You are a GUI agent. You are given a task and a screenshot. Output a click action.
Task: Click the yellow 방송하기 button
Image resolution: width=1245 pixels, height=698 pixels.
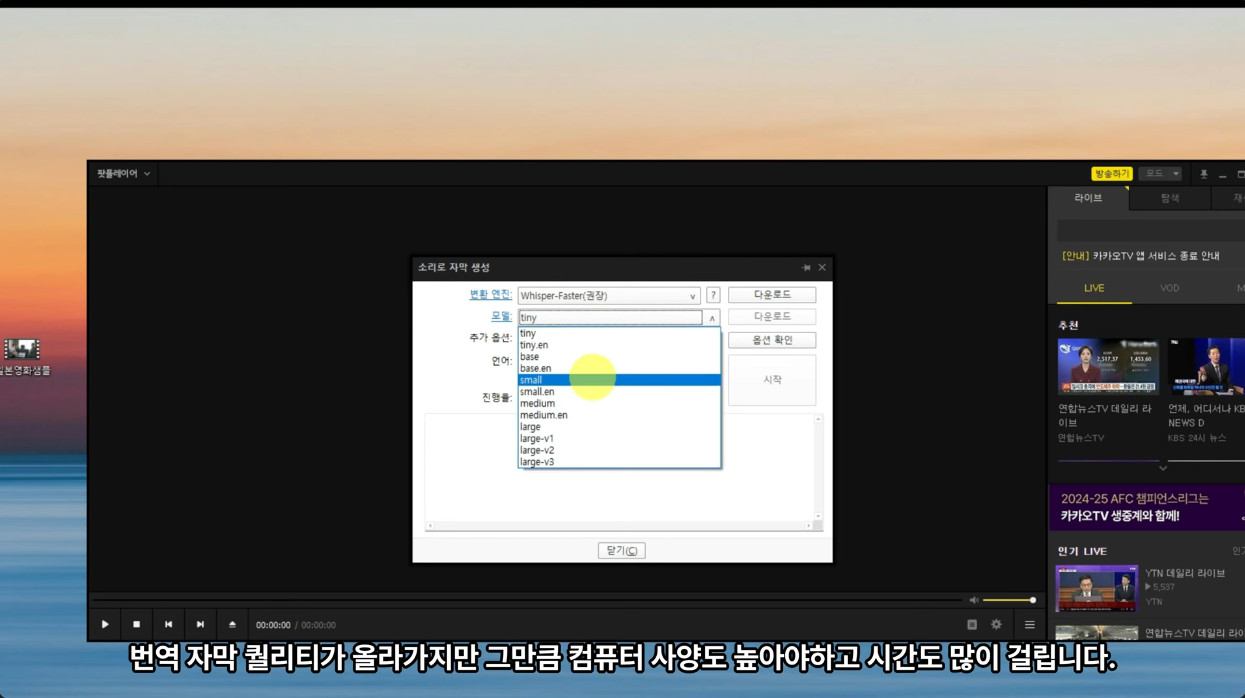[x=1111, y=174]
